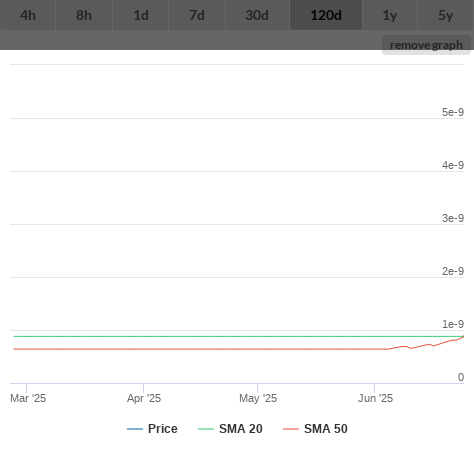474x455 pixels.
Task: Click the Apr '25 axis label
Action: tap(144, 398)
